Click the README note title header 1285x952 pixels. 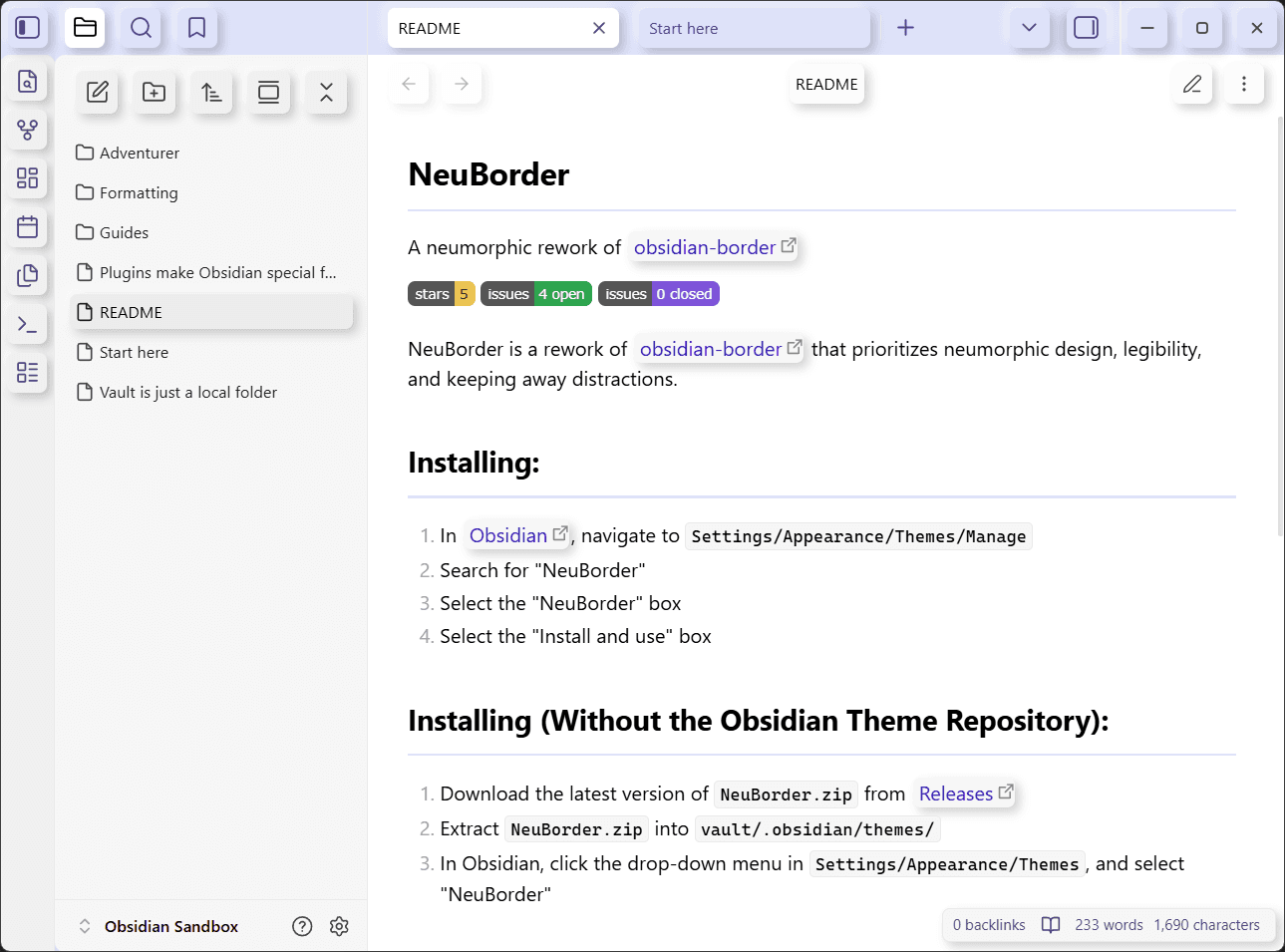(826, 84)
